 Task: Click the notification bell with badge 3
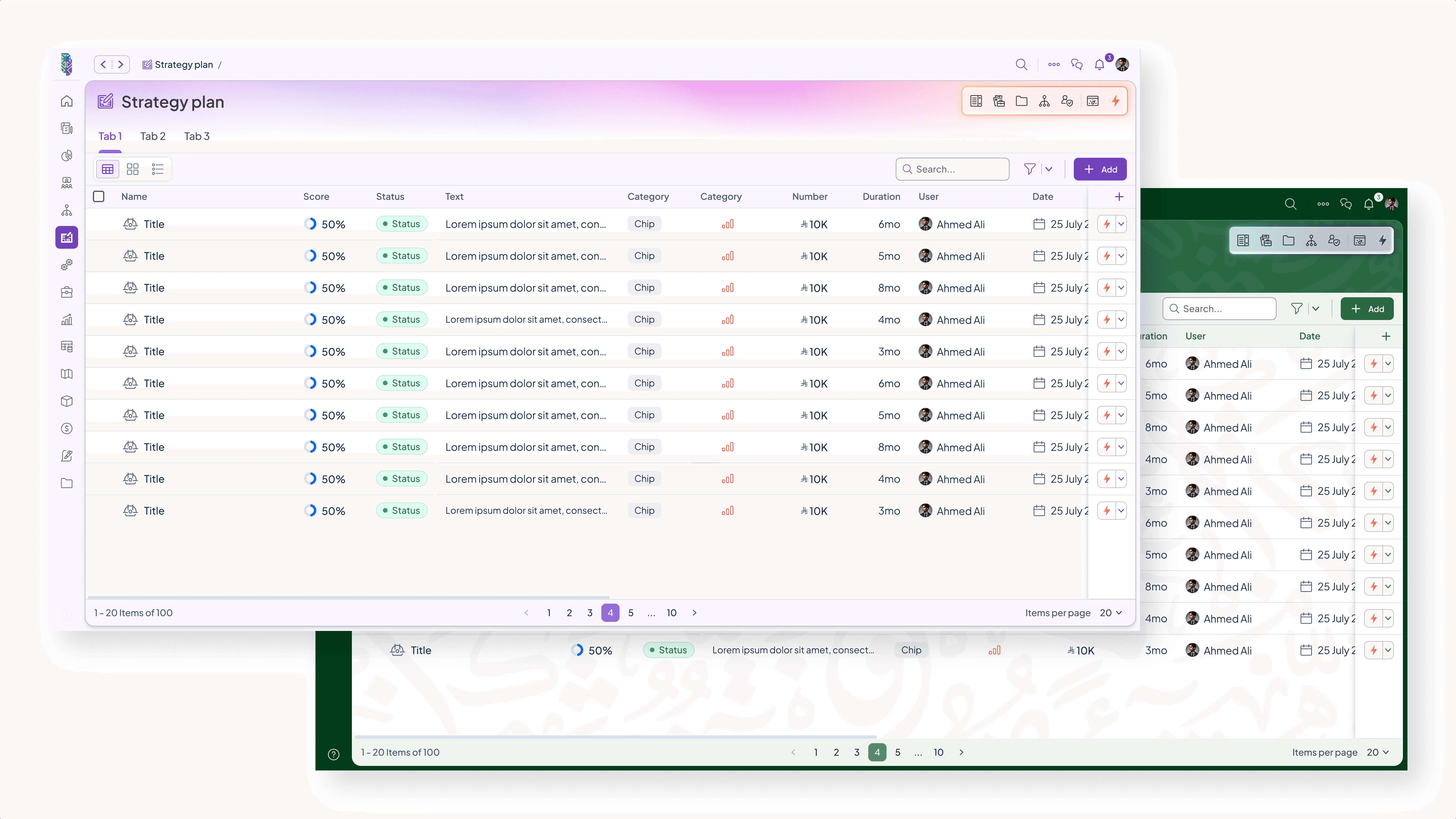coord(1099,64)
